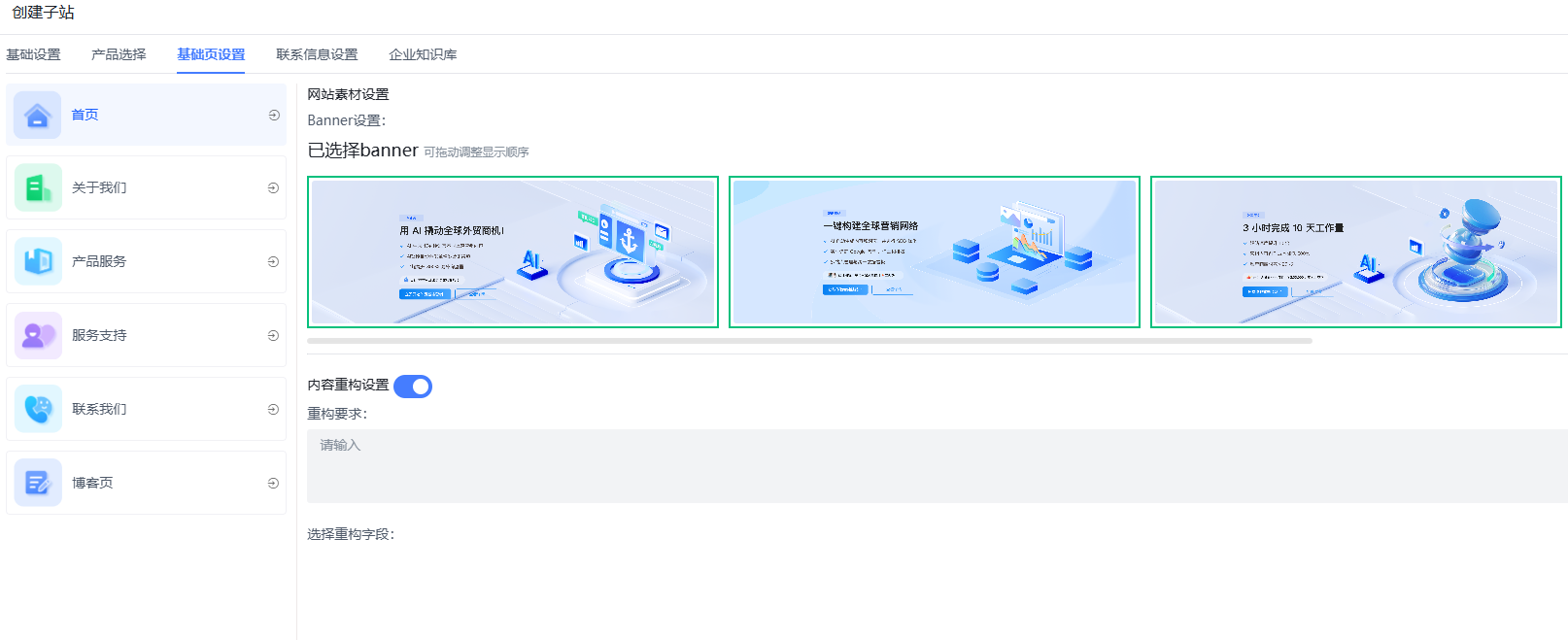This screenshot has width=1568, height=640.
Task: Select the '3 小时完成 10 天工作量' banner thumbnail
Action: [1355, 253]
